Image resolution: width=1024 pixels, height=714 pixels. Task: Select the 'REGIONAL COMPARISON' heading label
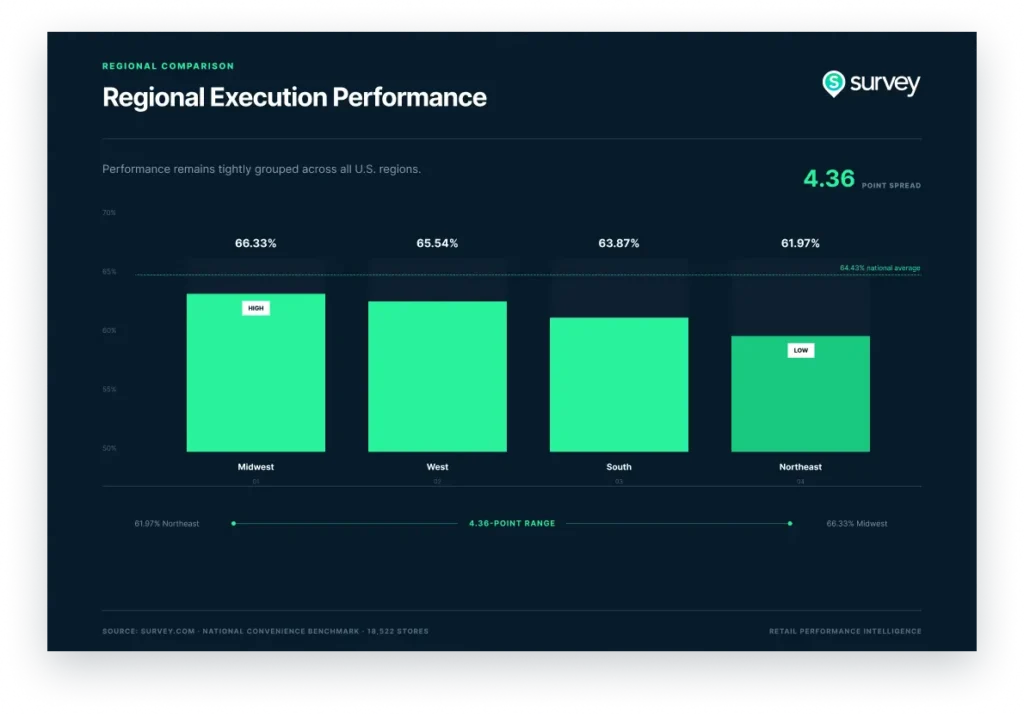[x=168, y=66]
